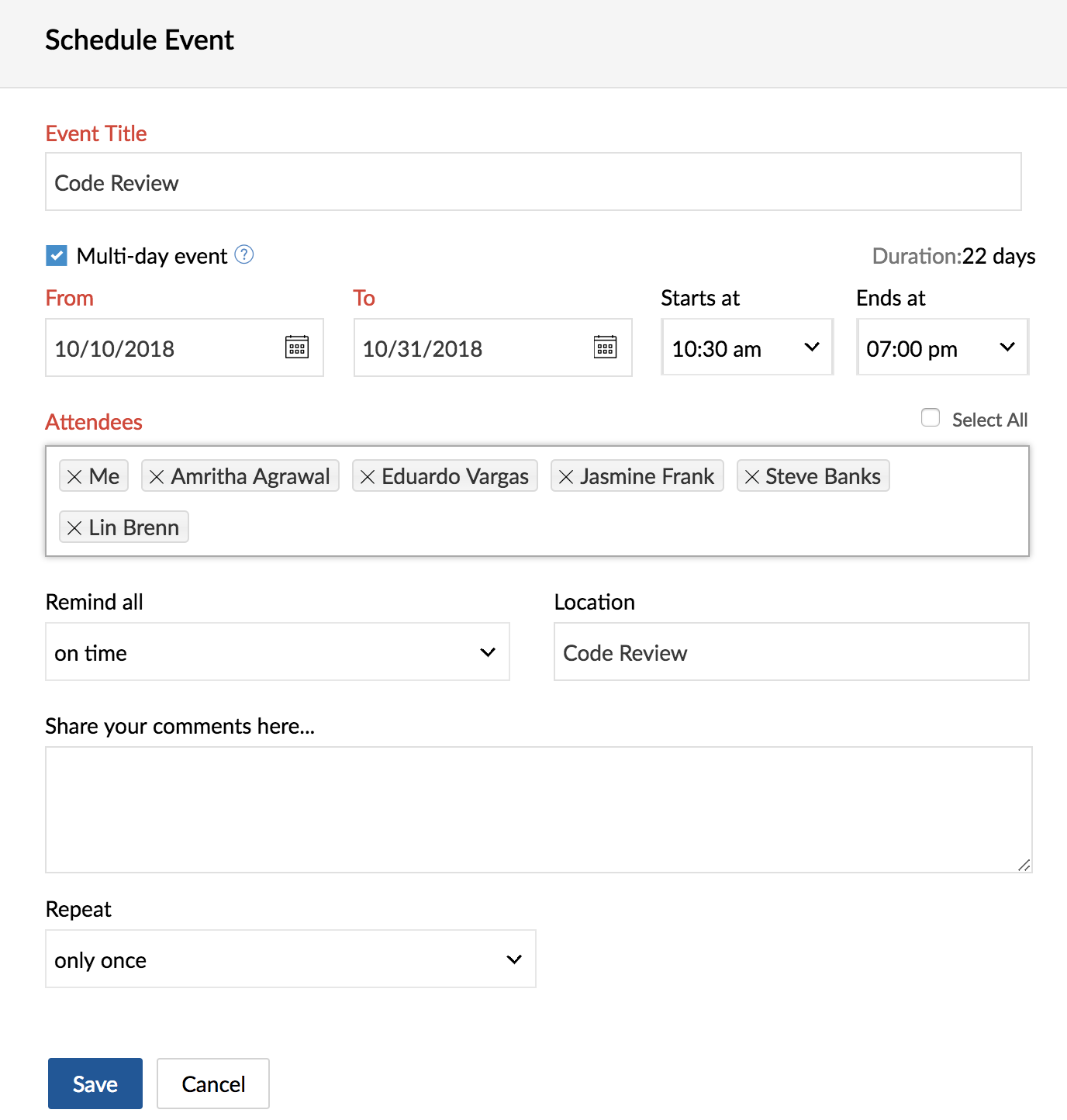Focus the Event Title field

[533, 181]
